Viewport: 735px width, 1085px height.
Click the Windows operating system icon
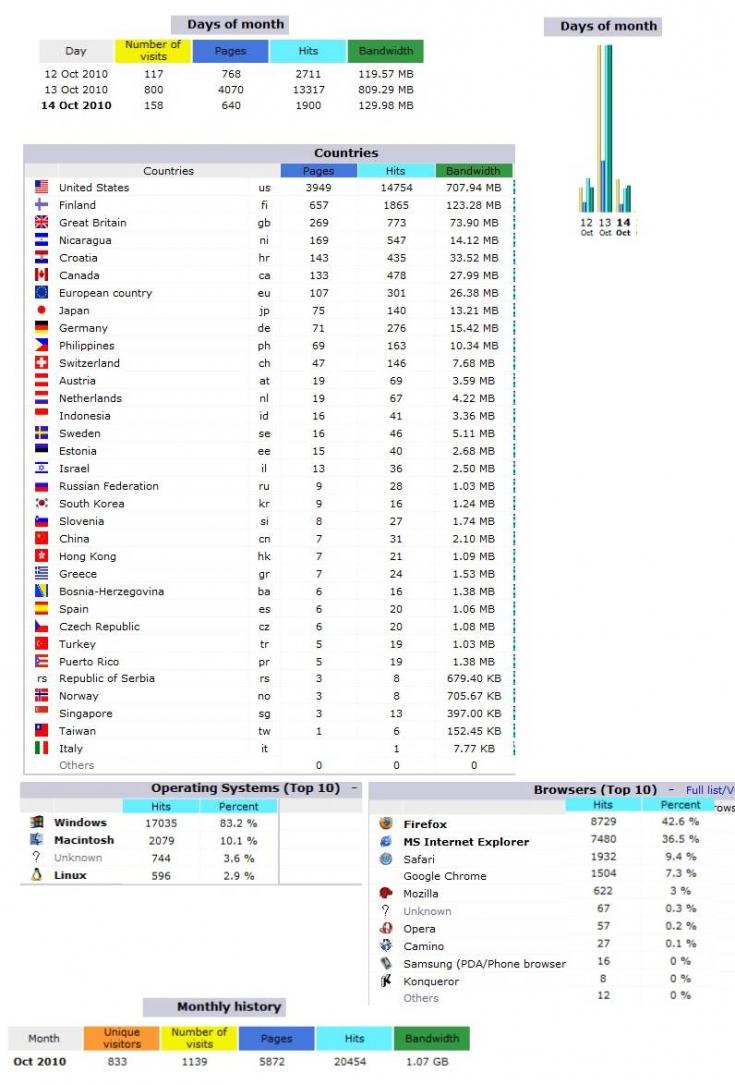coord(37,823)
